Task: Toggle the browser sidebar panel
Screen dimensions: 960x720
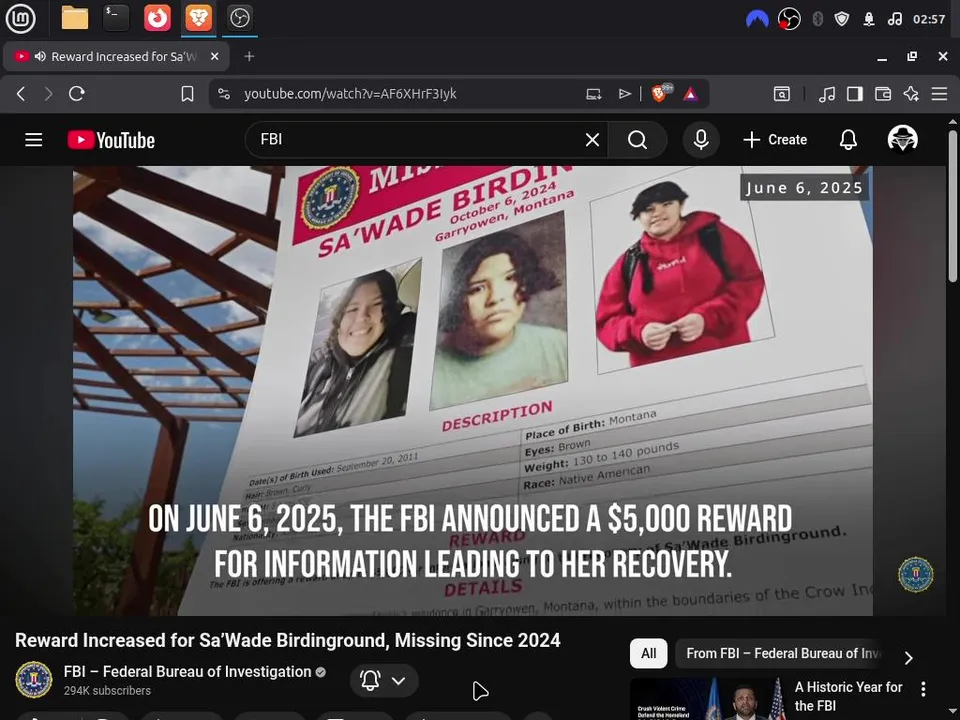Action: (855, 94)
